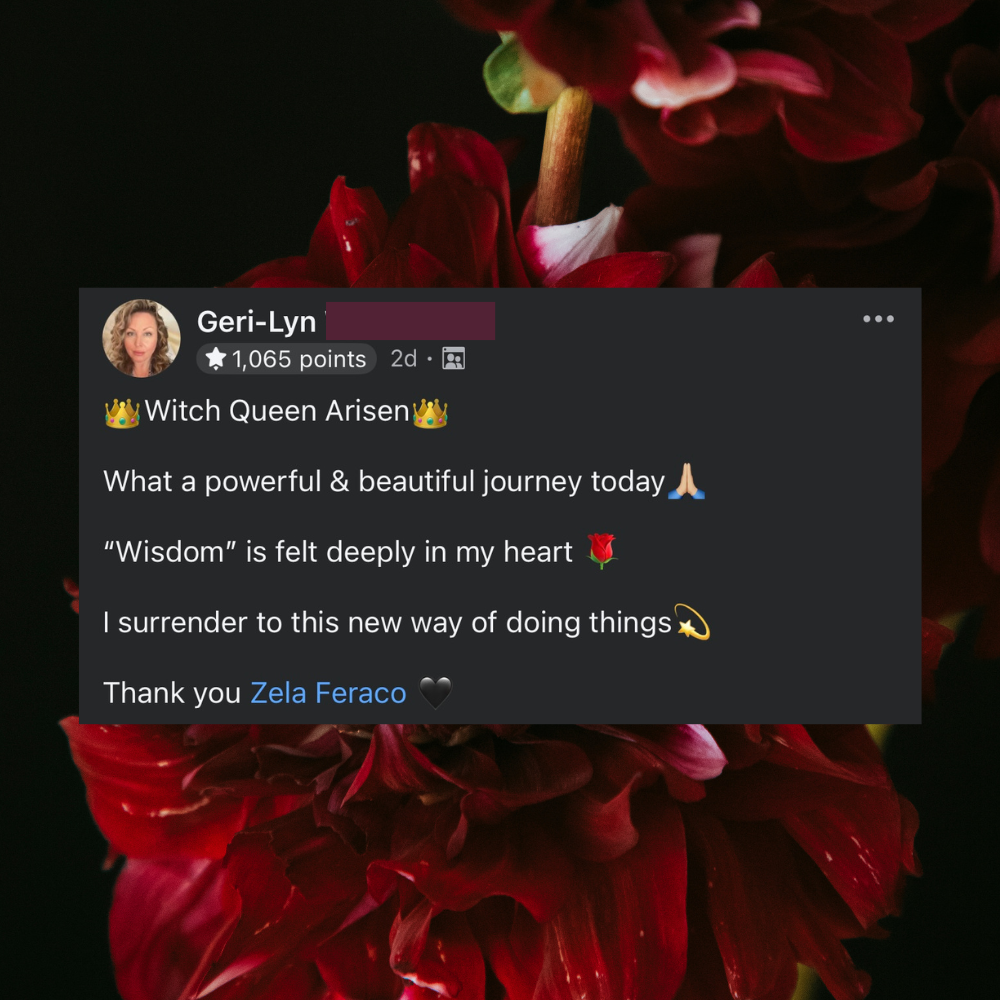Click Geri-Lyn's profile picture

pos(141,338)
